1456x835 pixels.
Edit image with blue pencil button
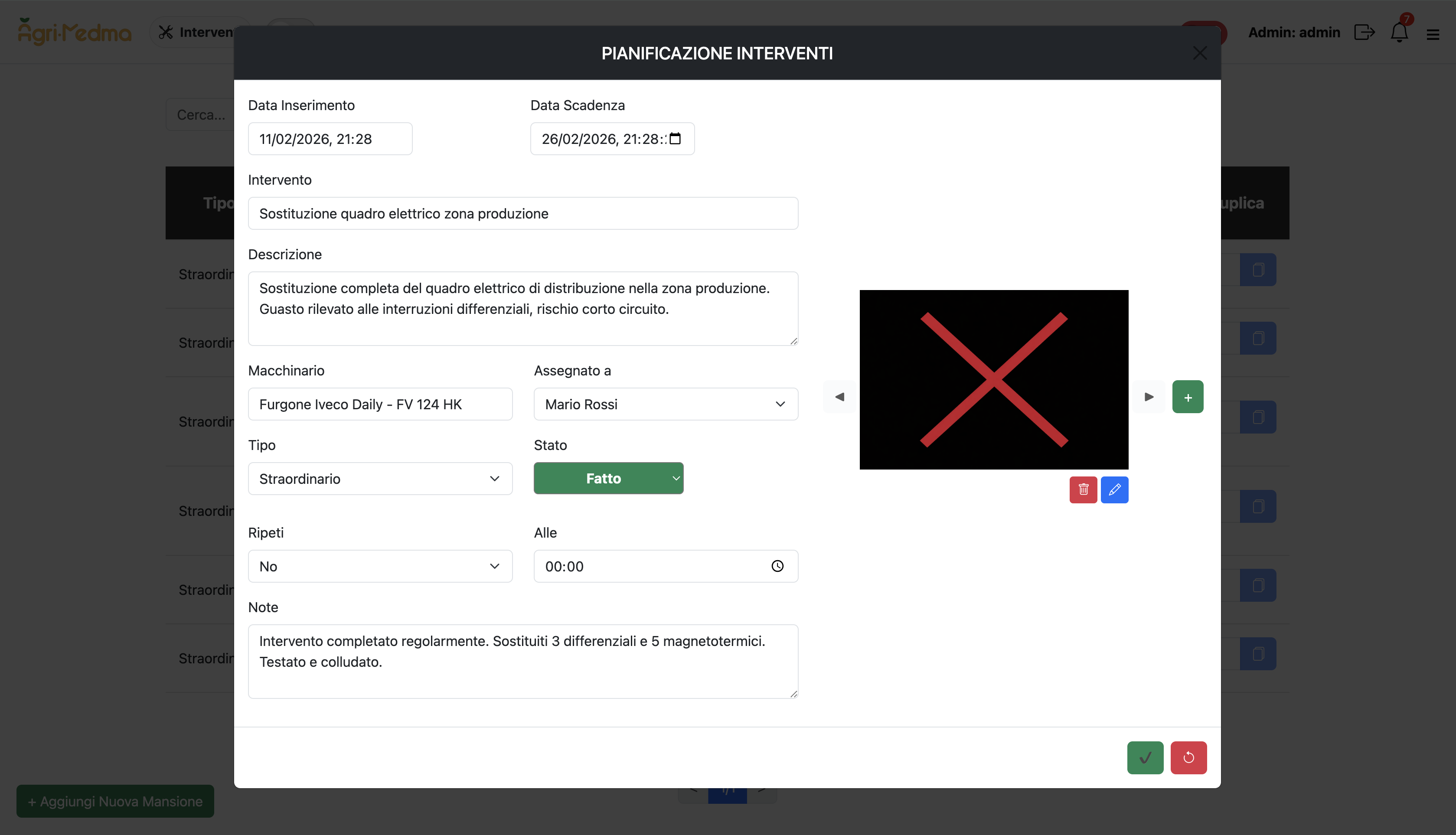click(1114, 490)
